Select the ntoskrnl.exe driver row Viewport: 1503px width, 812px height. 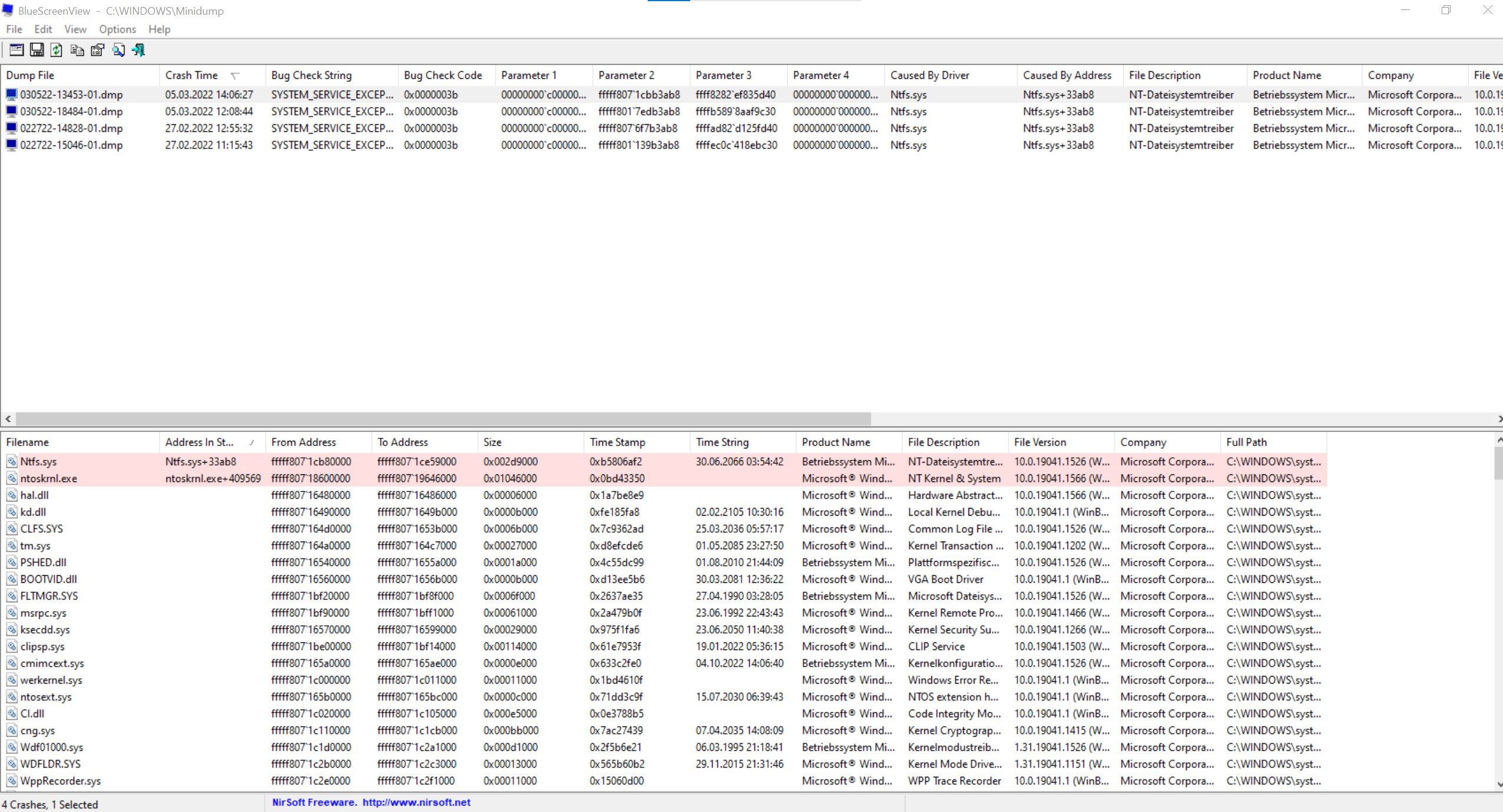[x=48, y=478]
